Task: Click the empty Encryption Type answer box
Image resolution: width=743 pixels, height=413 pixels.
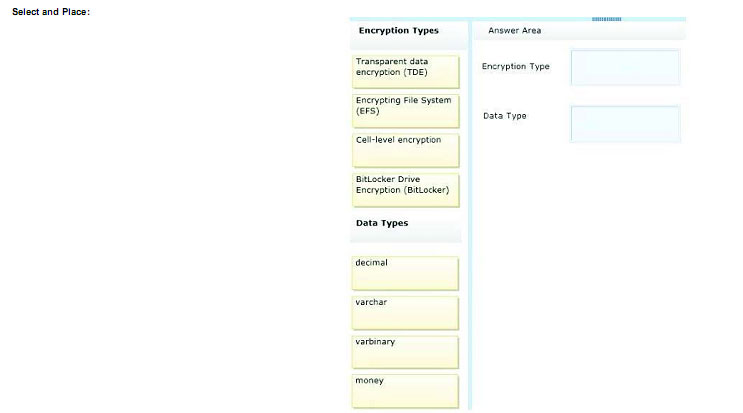Action: tap(625, 68)
